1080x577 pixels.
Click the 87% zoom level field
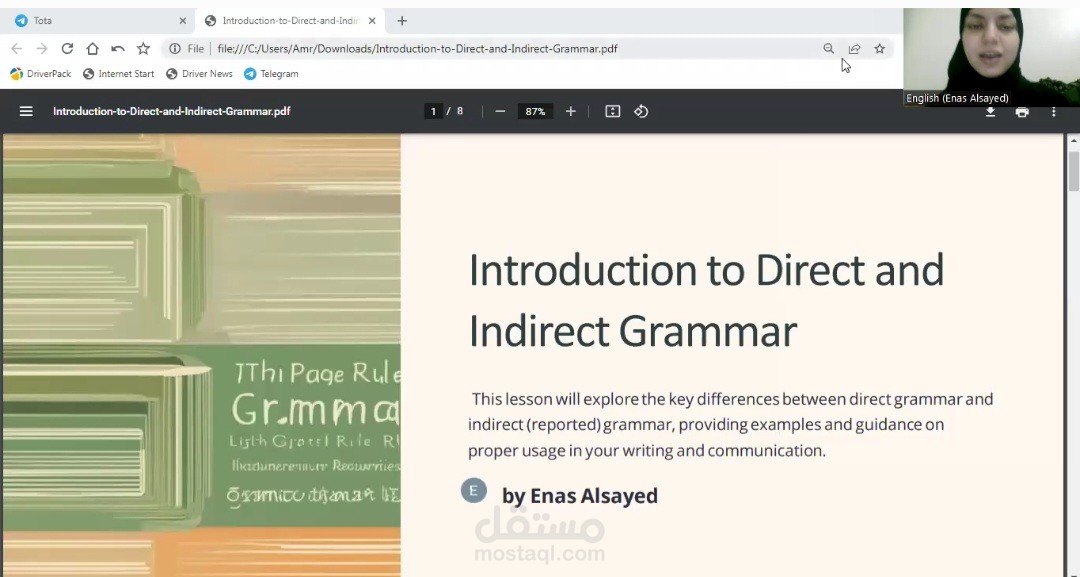tap(535, 112)
